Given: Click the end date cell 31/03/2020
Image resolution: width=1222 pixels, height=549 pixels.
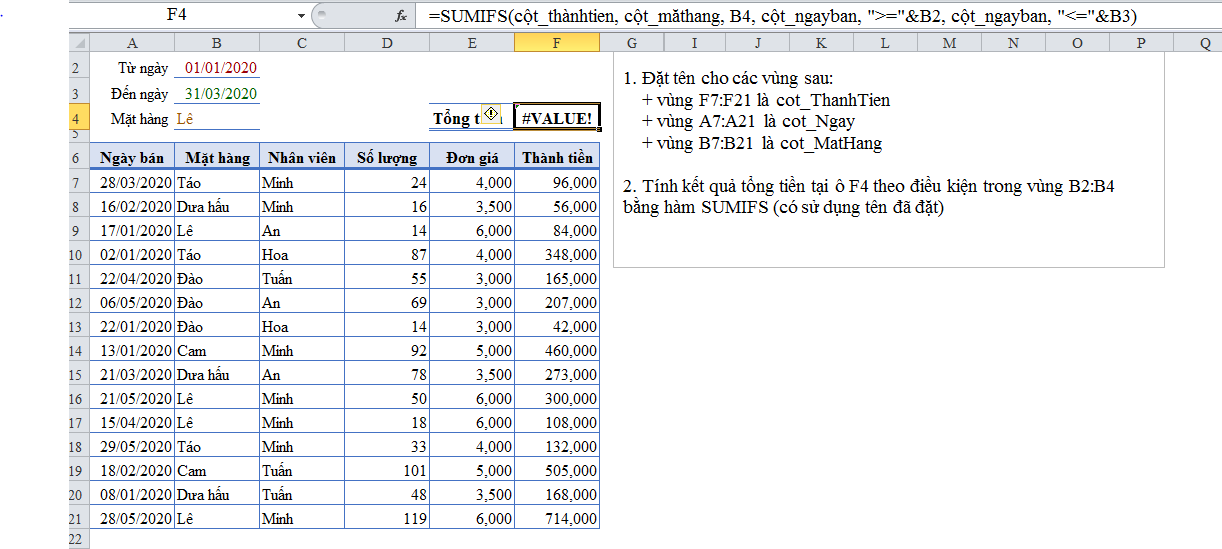Looking at the screenshot, I should pos(217,94).
